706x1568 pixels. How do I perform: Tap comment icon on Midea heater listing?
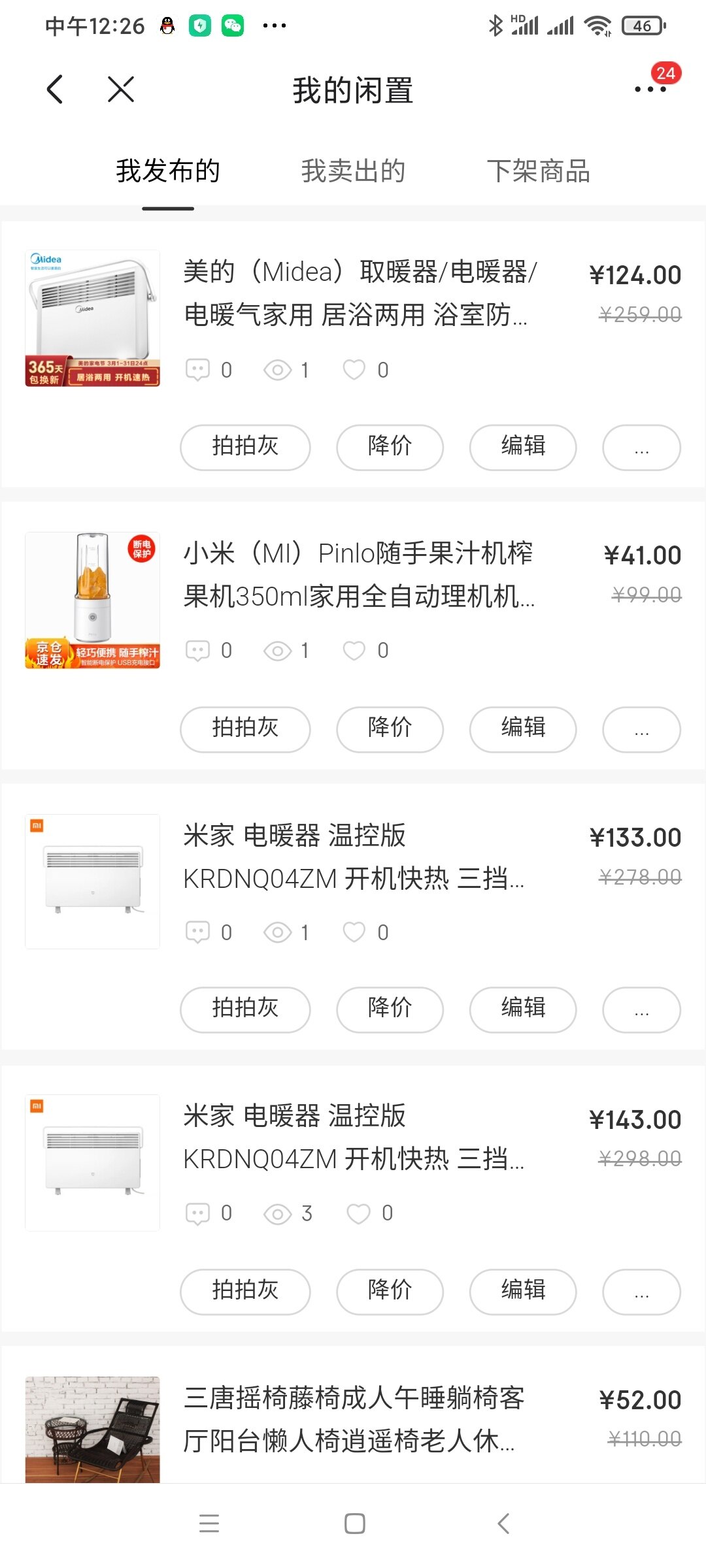click(x=197, y=370)
